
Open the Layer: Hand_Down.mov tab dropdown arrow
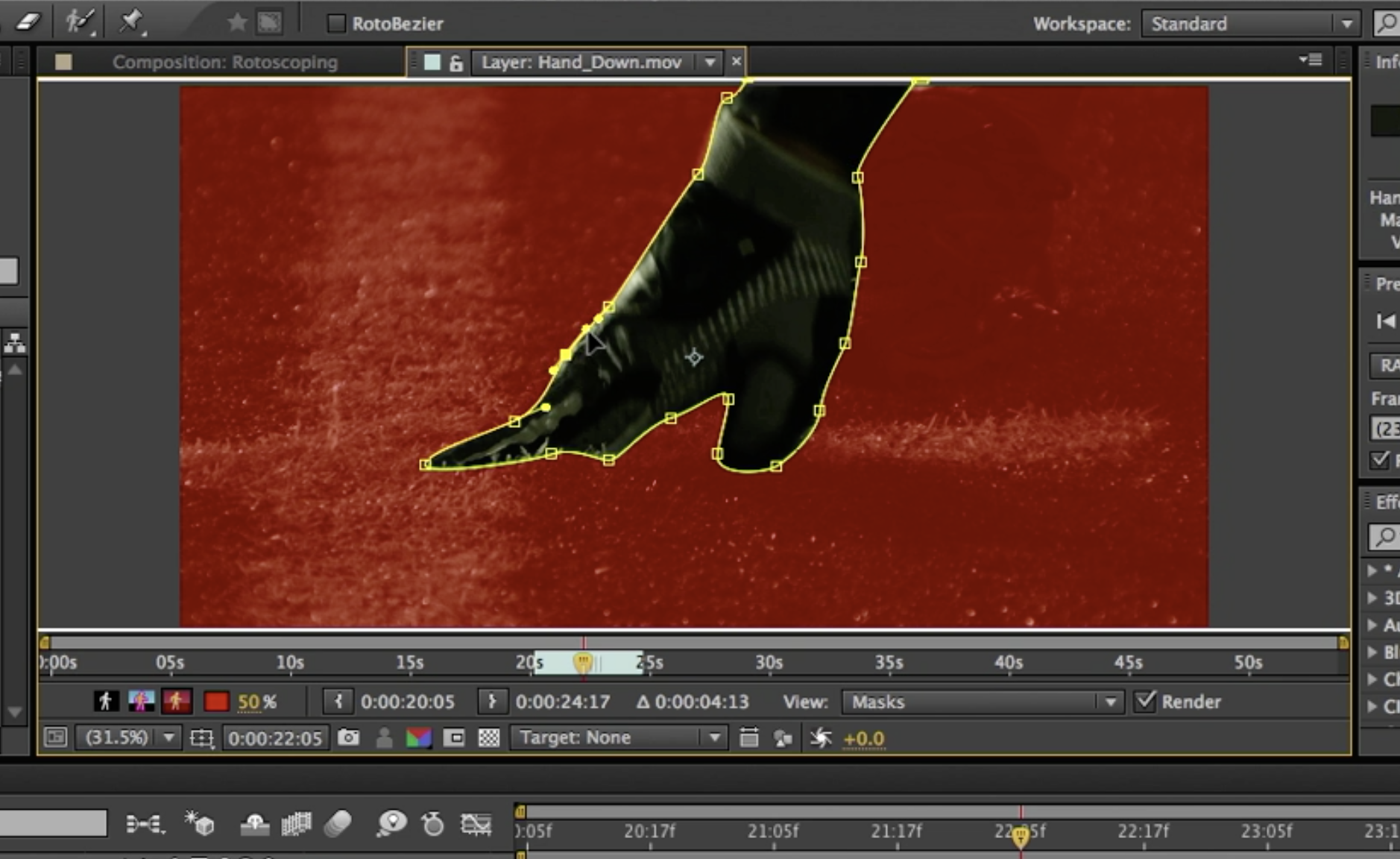coord(710,62)
